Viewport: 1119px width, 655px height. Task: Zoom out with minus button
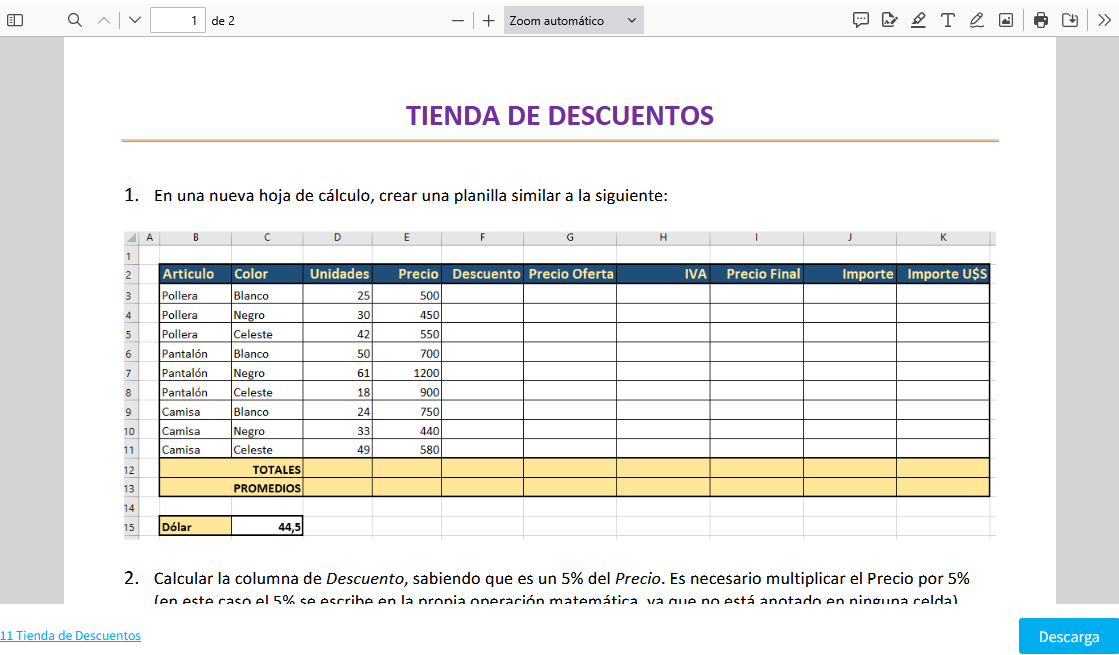point(458,20)
